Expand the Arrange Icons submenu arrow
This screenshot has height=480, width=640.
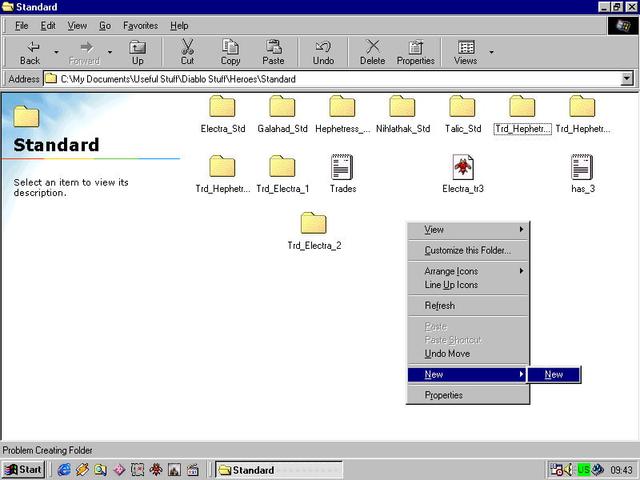521,271
